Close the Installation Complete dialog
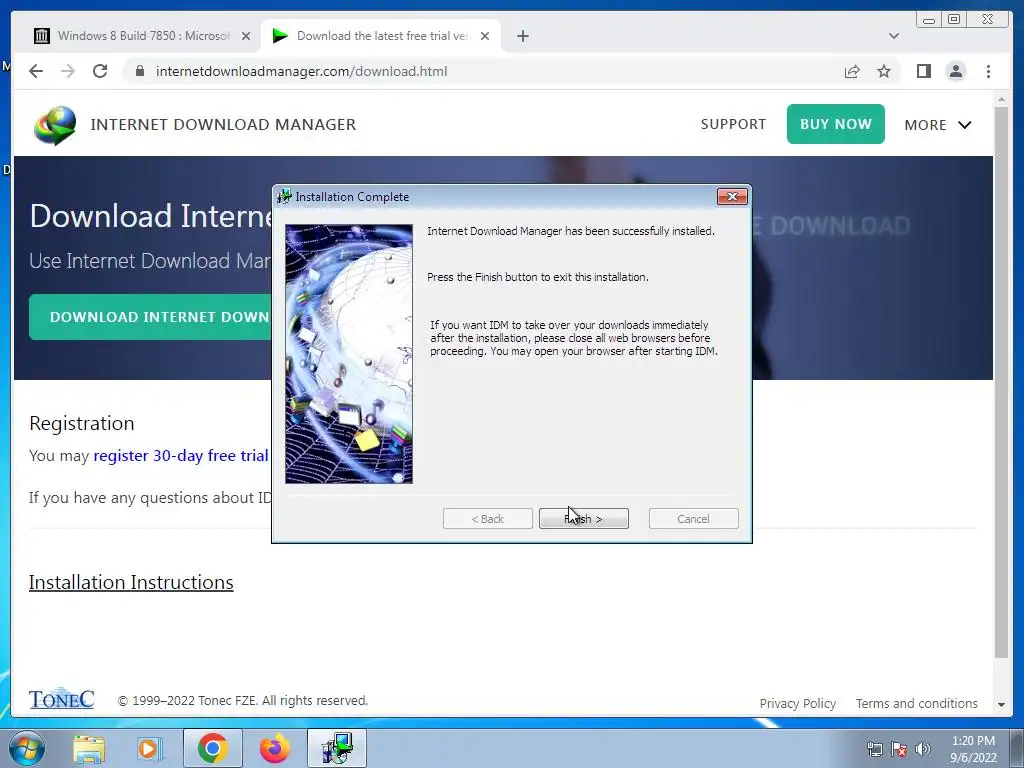 [731, 197]
